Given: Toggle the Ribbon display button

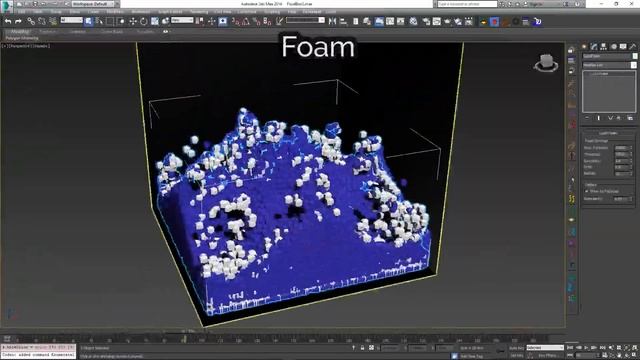Looking at the screenshot, I should pos(379,21).
